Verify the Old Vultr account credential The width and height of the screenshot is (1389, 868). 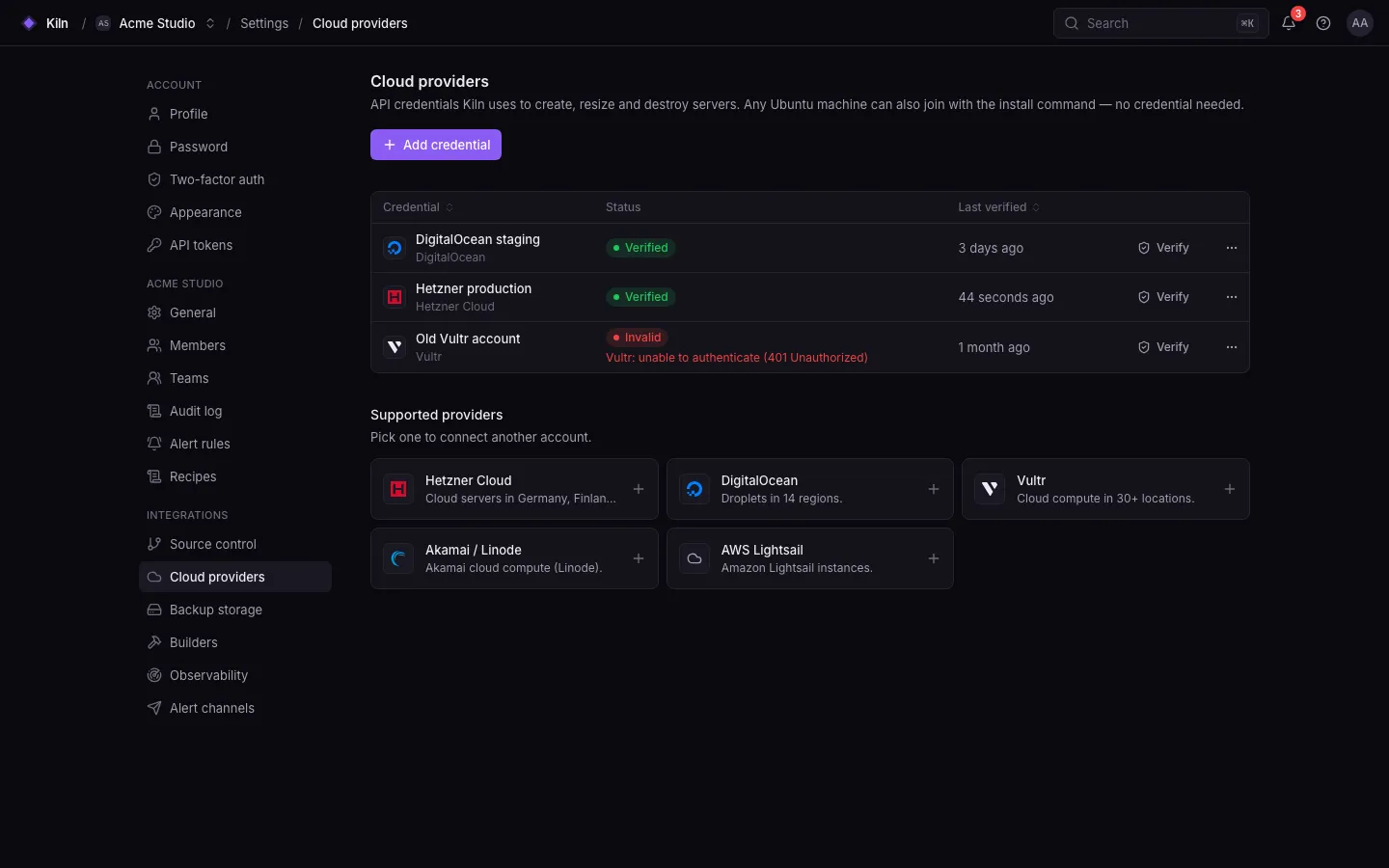click(1163, 347)
